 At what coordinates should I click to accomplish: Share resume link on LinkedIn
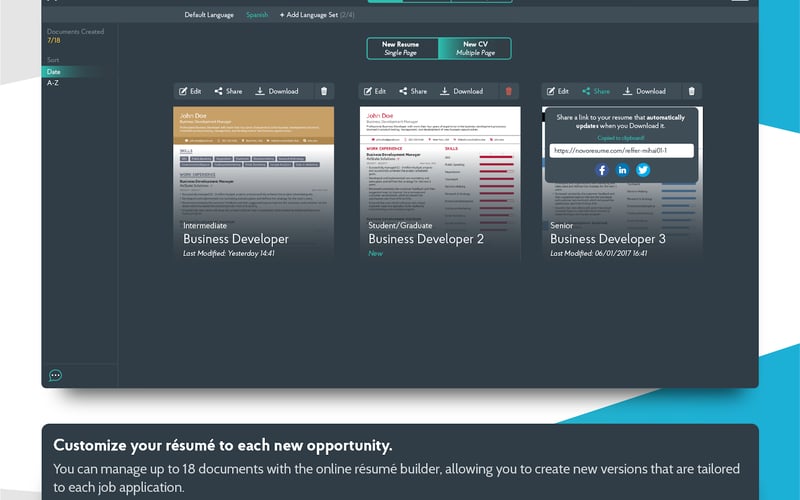[x=622, y=170]
